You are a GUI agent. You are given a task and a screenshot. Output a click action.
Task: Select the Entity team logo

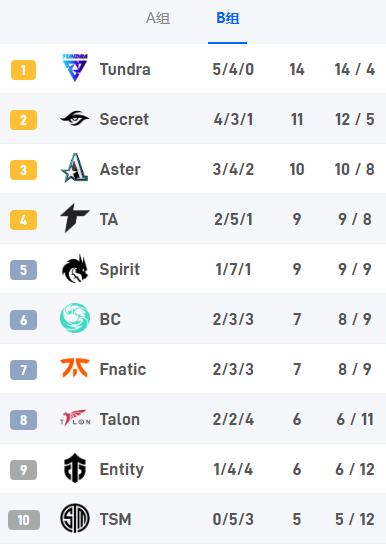pos(75,468)
